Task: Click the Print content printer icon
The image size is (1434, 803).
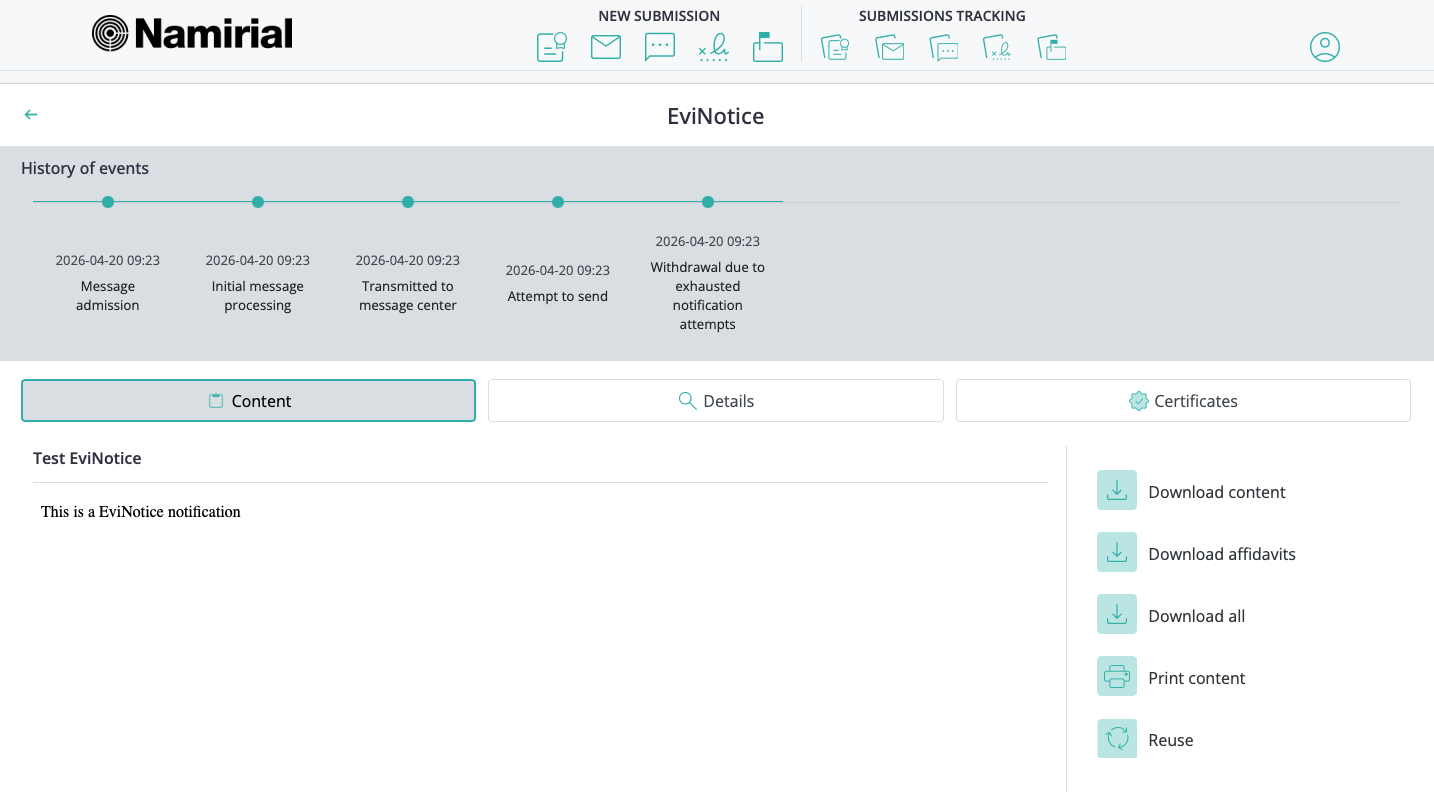Action: pyautogui.click(x=1117, y=676)
